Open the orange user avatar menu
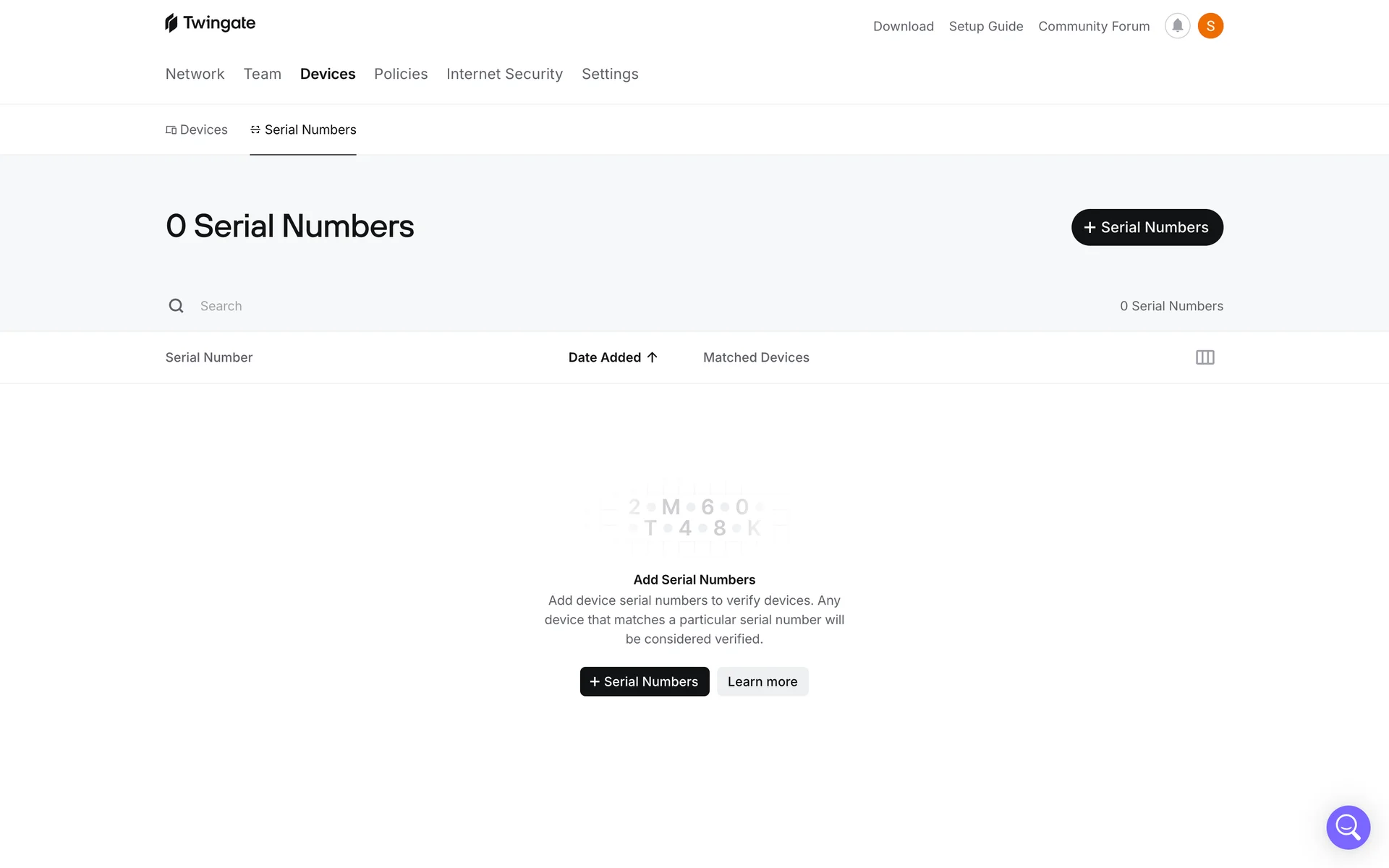Image resolution: width=1389 pixels, height=868 pixels. click(x=1210, y=26)
